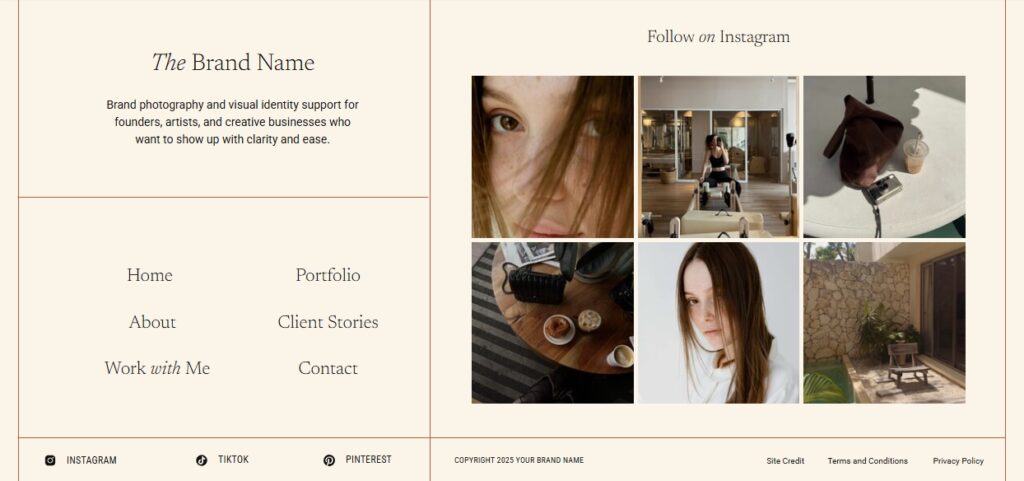View the Privacy Policy link

click(x=958, y=461)
